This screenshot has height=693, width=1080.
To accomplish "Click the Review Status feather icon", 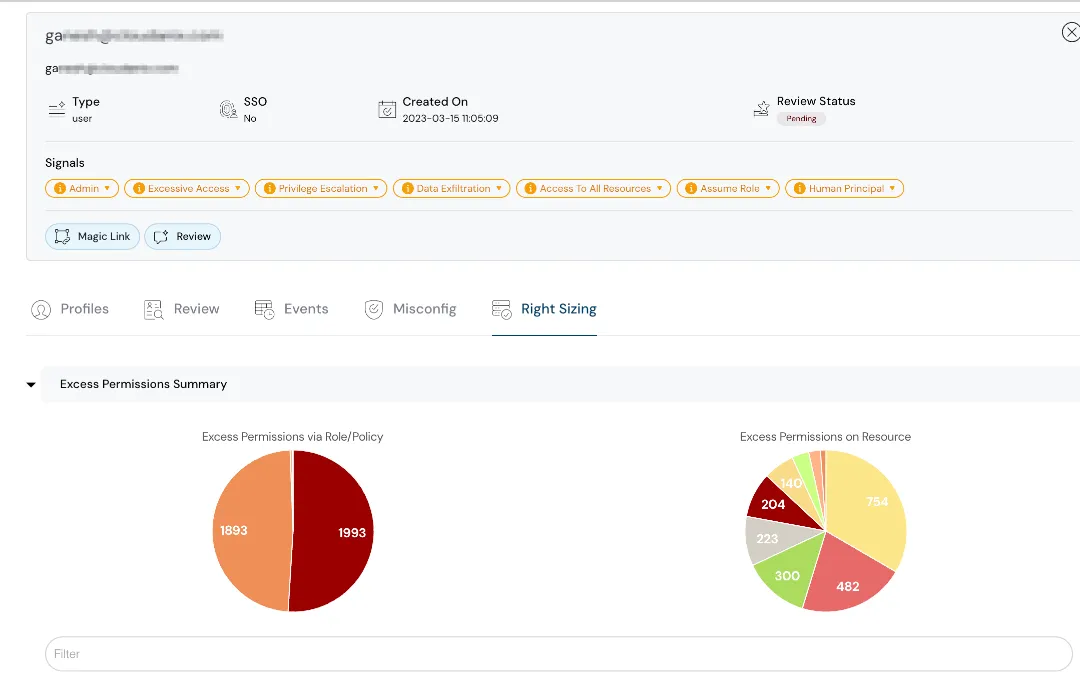I will [759, 107].
